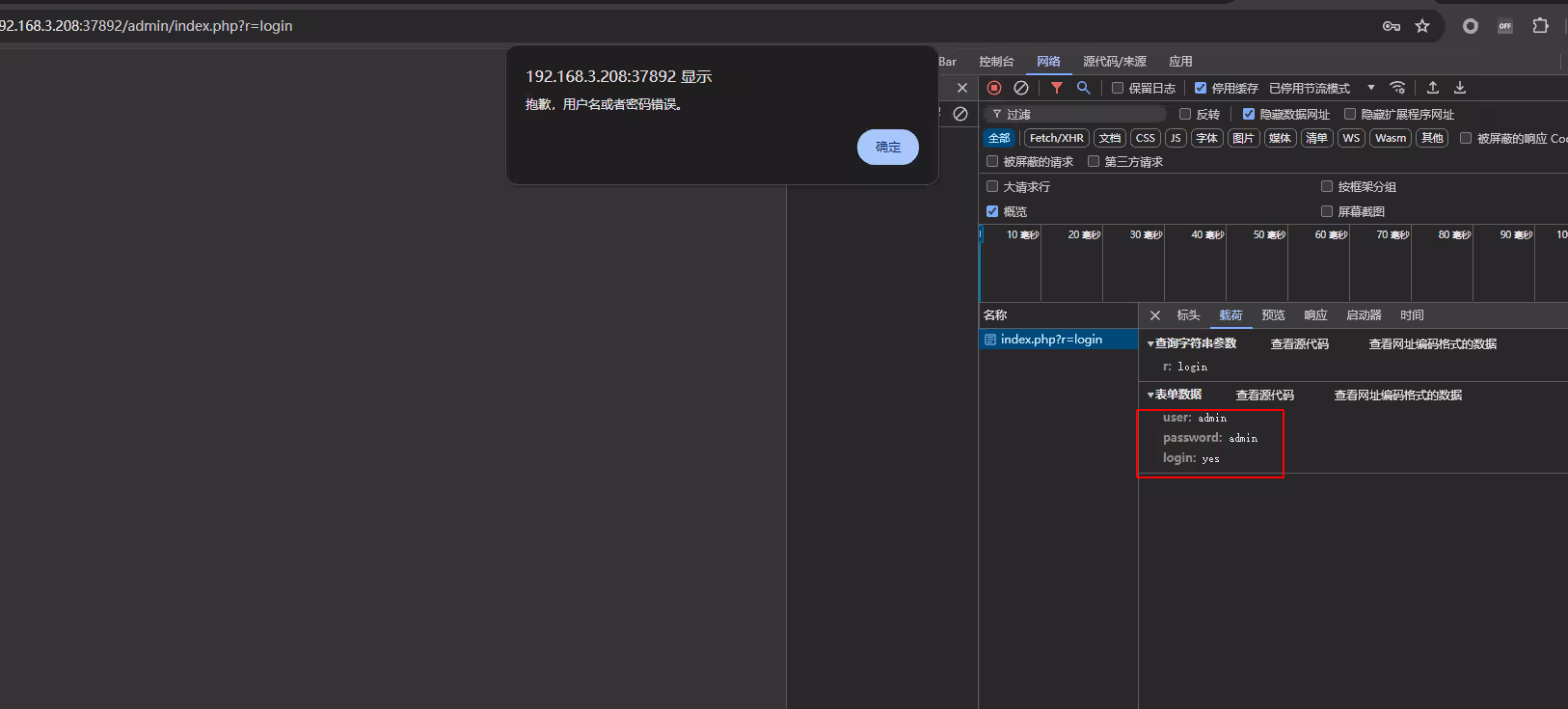Open browser extensions puzzle icon
This screenshot has width=1568, height=709.
pyautogui.click(x=1540, y=26)
